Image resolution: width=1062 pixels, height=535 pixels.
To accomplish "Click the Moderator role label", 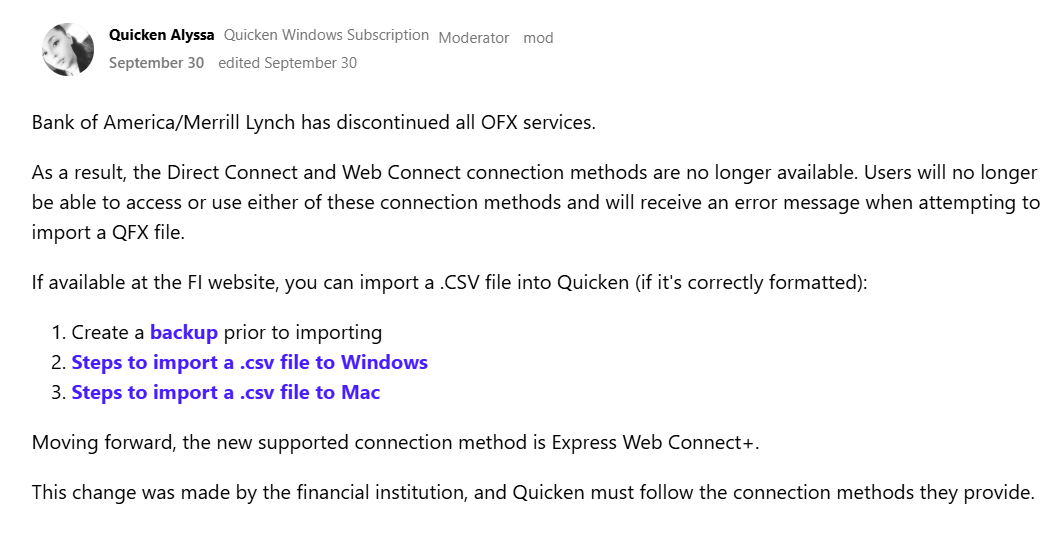I will [x=473, y=38].
